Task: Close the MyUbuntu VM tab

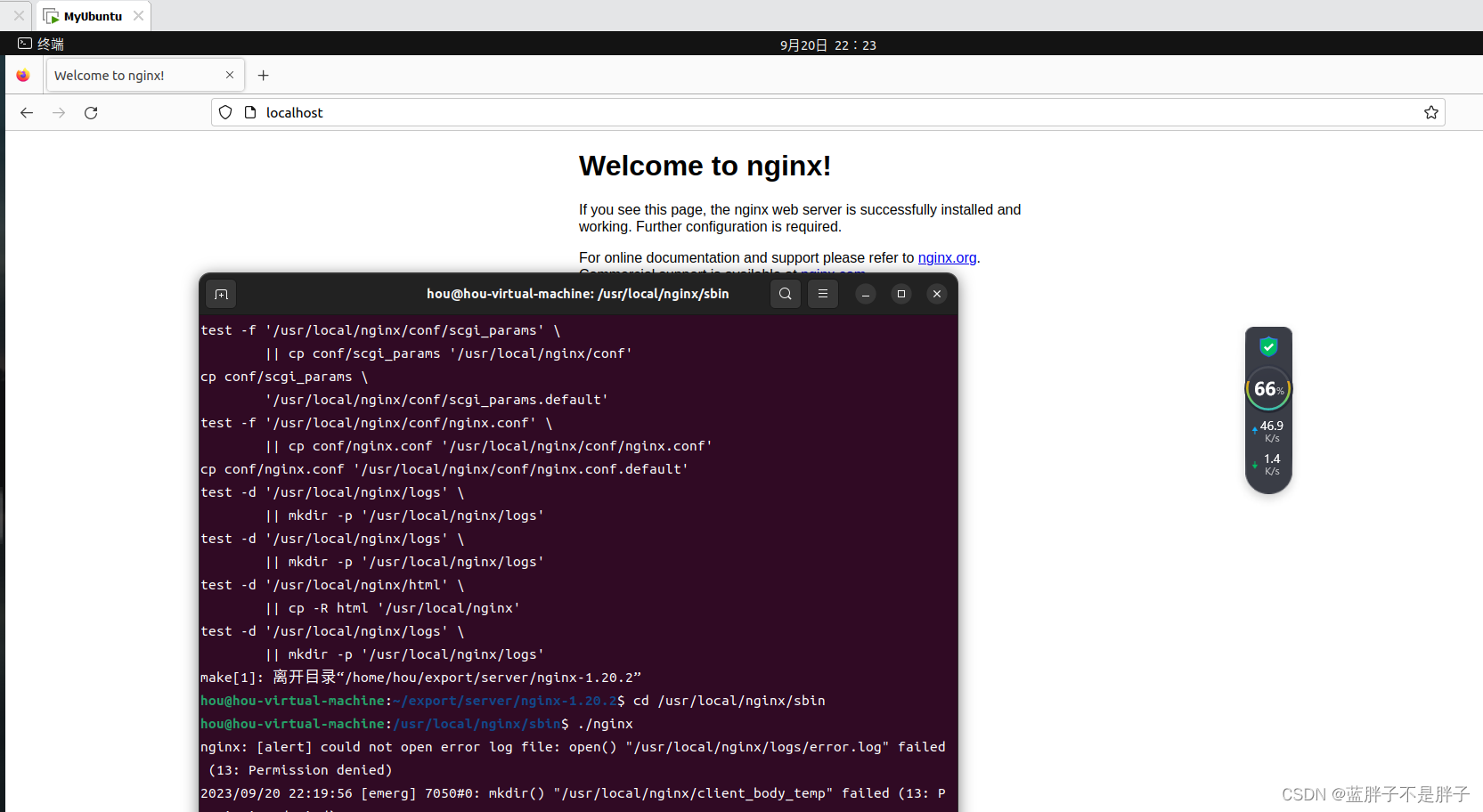Action: pos(138,16)
